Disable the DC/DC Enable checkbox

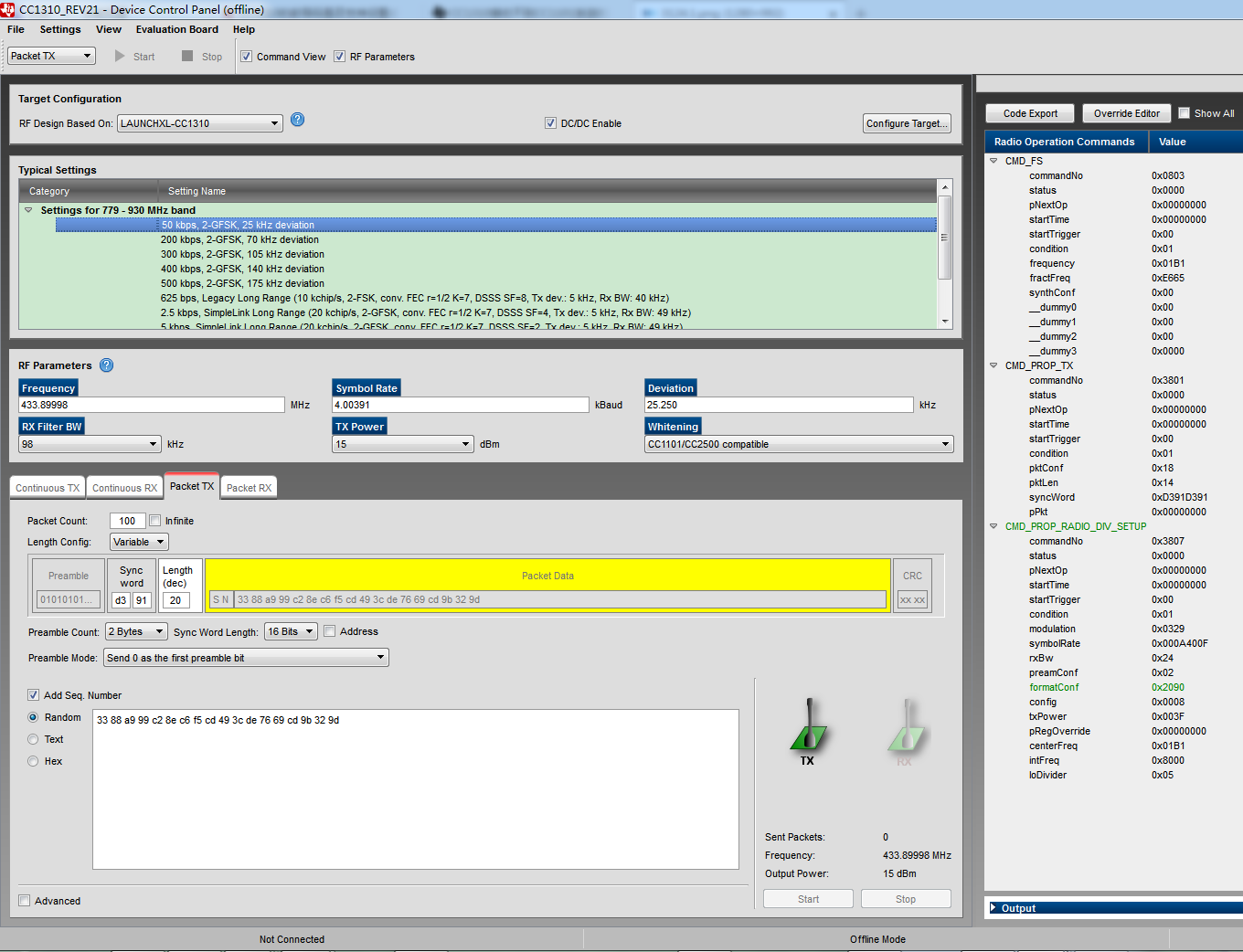[550, 123]
